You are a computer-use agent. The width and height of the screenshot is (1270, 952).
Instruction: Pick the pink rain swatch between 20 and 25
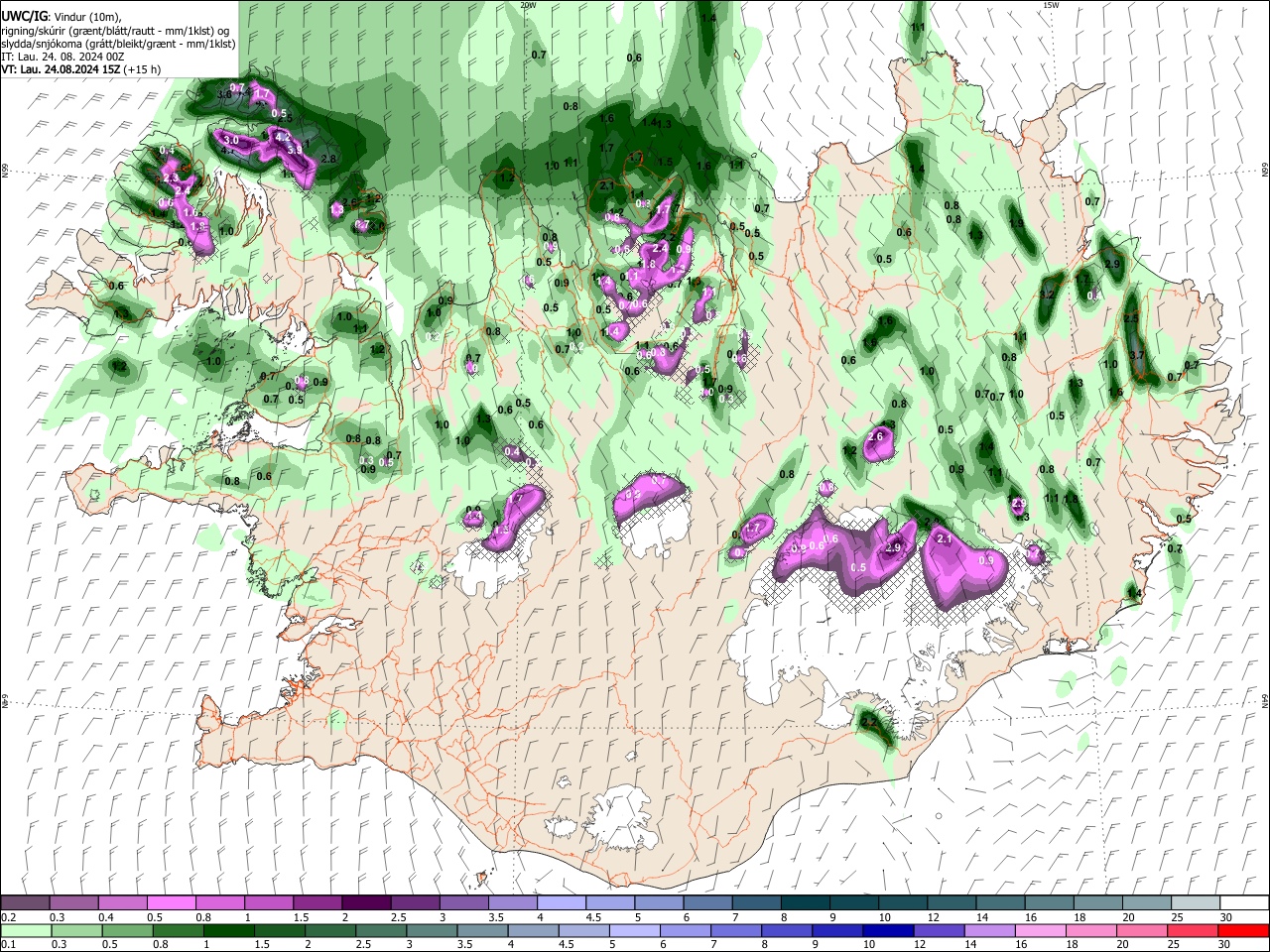[x=1142, y=931]
